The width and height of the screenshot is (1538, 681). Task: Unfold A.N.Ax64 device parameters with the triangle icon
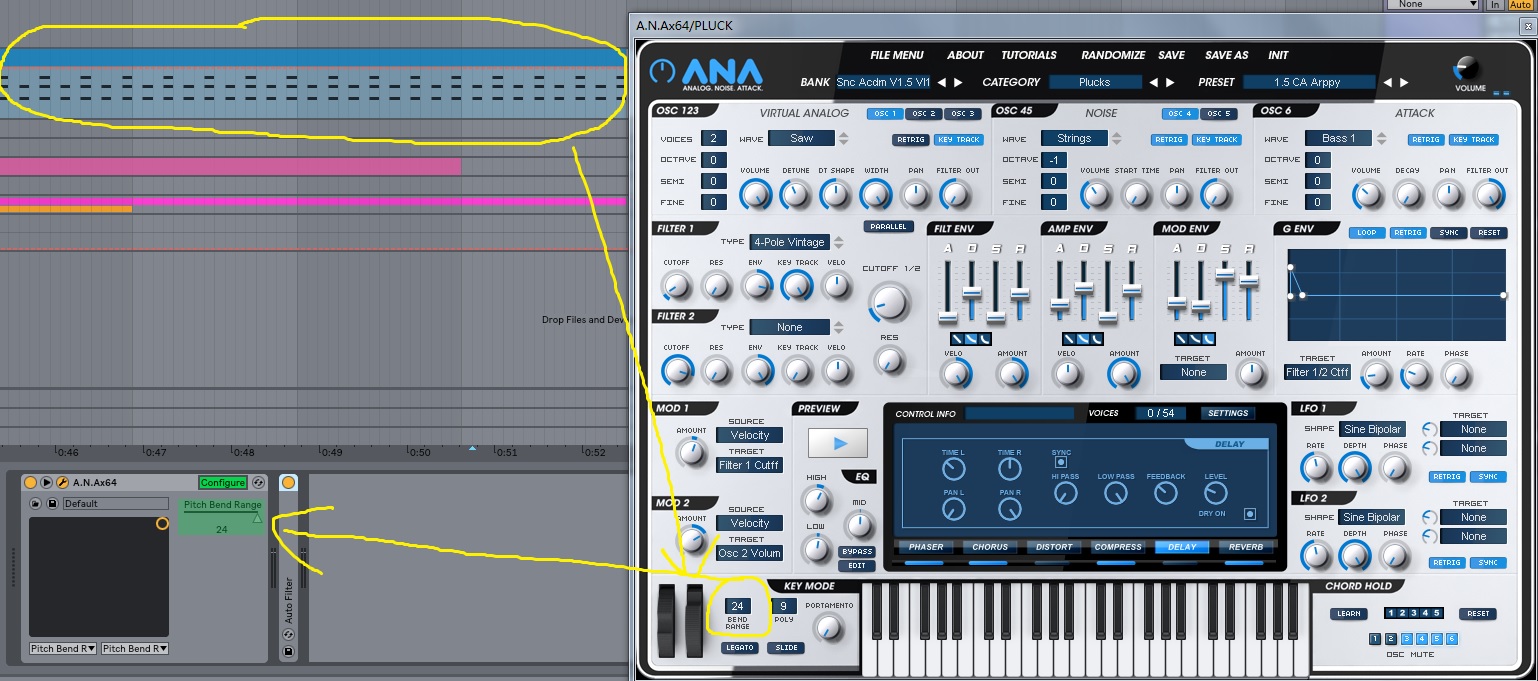pos(46,482)
